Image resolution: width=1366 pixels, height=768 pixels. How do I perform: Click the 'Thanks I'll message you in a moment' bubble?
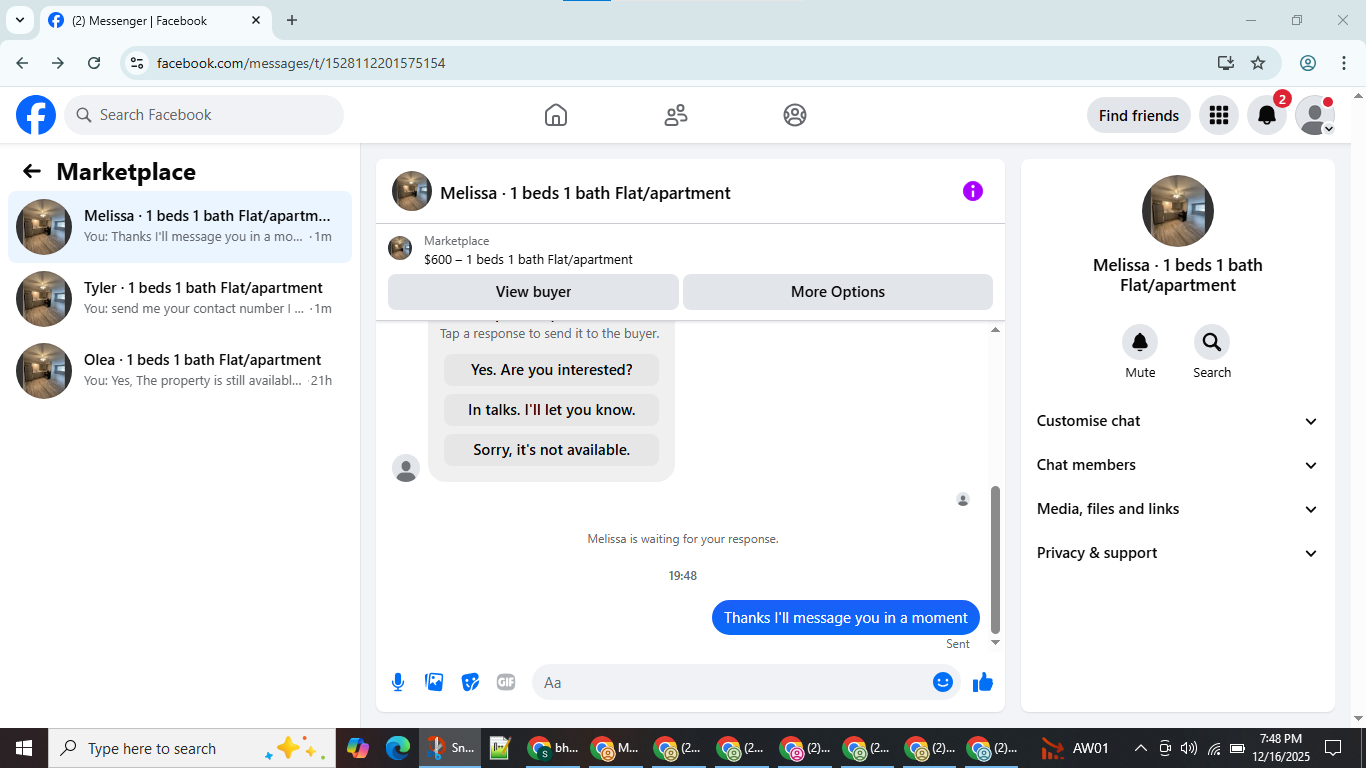846,618
